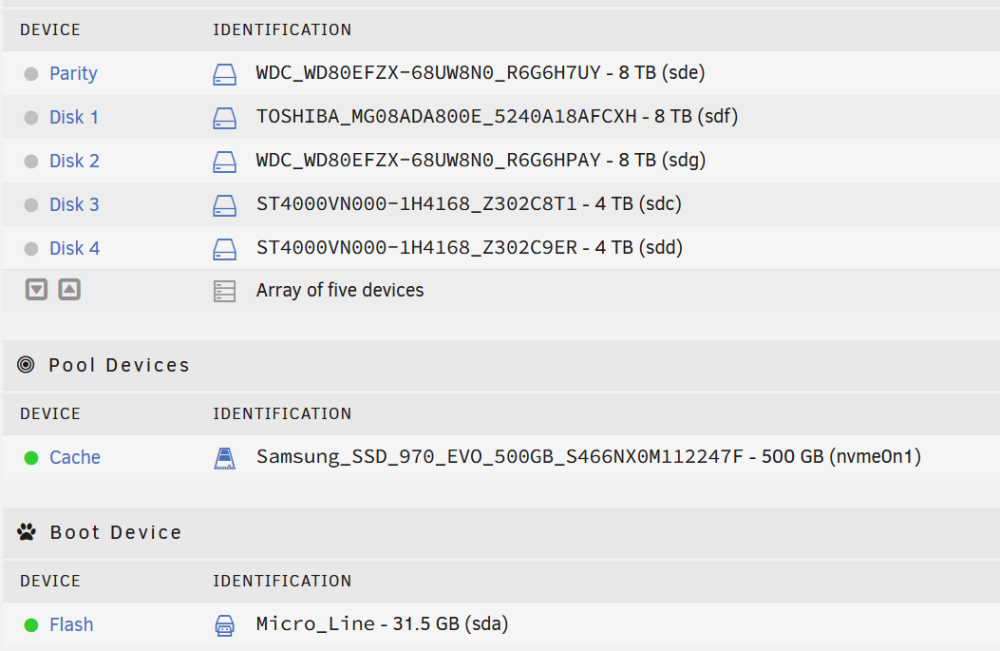Open the Disk 1 settings link
The image size is (1000, 651).
click(74, 117)
